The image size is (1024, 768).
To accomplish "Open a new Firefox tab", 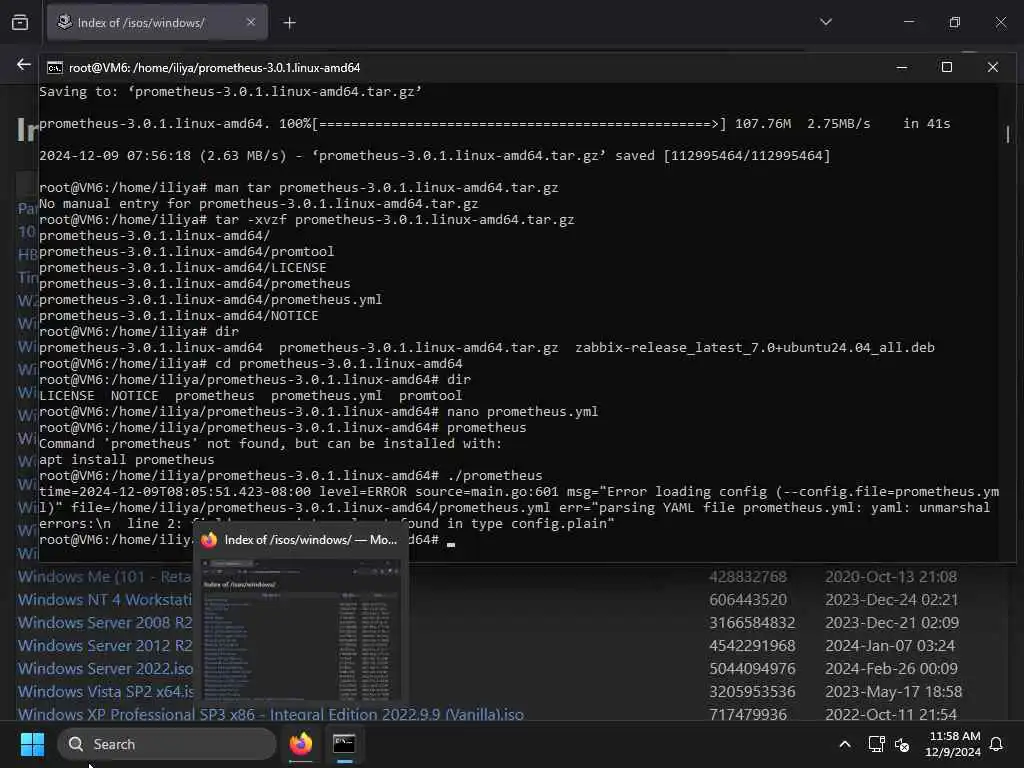I will (x=289, y=23).
